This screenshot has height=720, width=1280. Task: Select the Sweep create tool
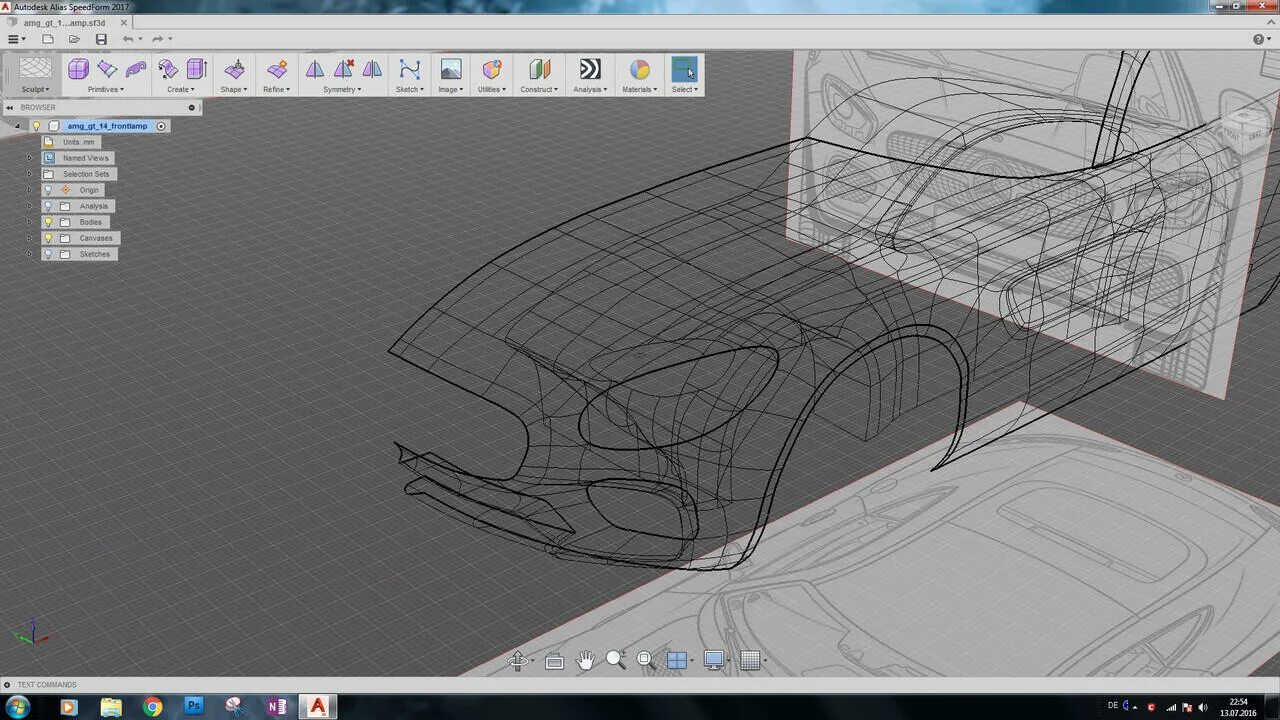tap(168, 69)
